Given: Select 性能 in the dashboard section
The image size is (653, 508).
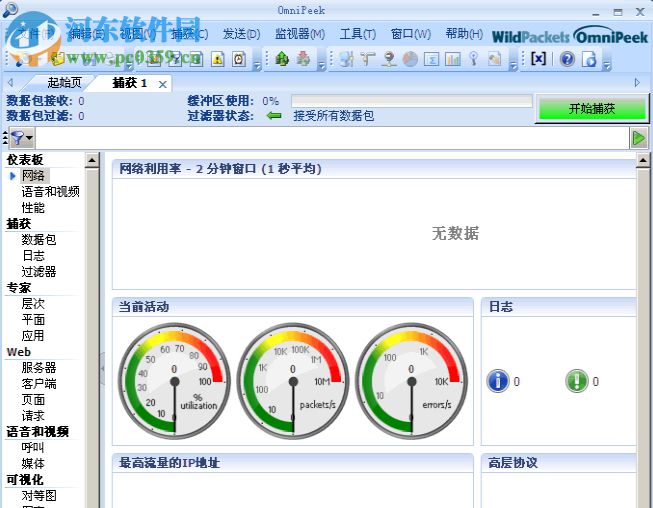Looking at the screenshot, I should [33, 207].
